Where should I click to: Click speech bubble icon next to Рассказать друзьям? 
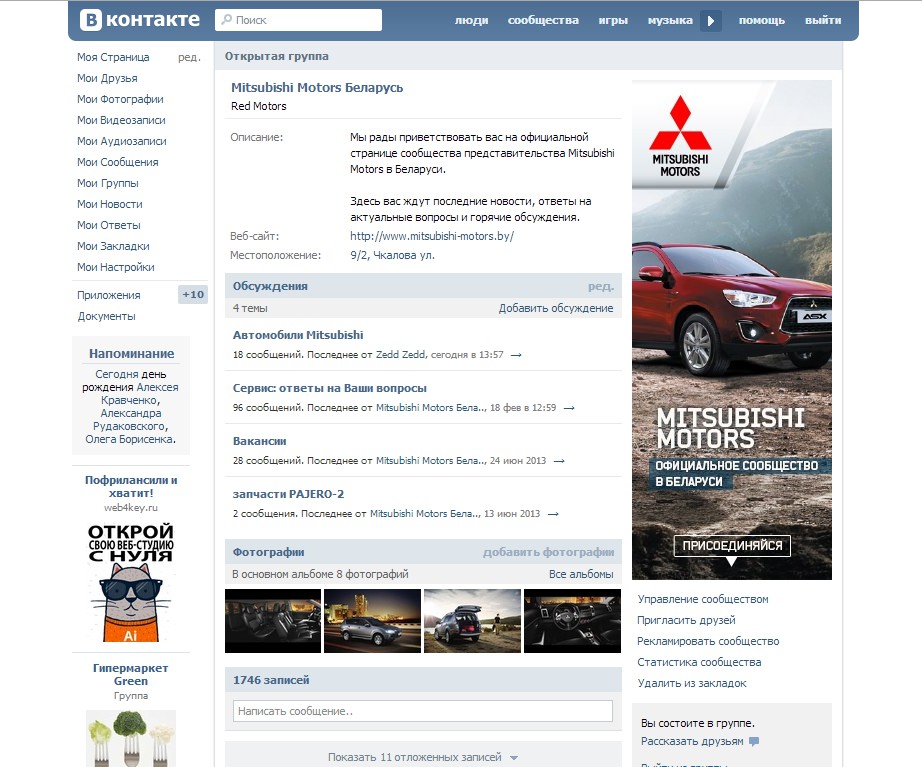pyautogui.click(x=754, y=742)
